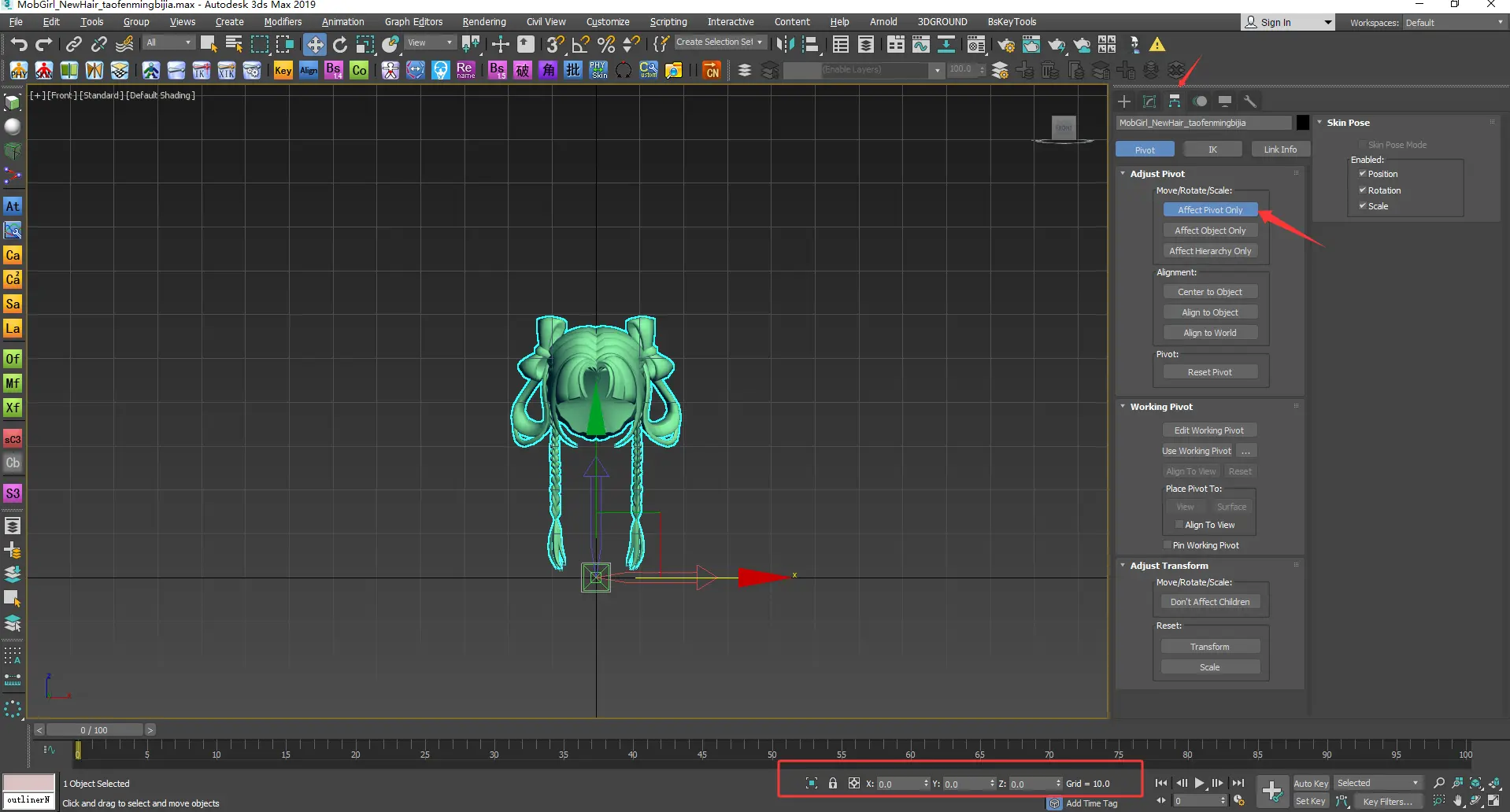Open the Modifiers menu
This screenshot has width=1510, height=812.
point(283,22)
